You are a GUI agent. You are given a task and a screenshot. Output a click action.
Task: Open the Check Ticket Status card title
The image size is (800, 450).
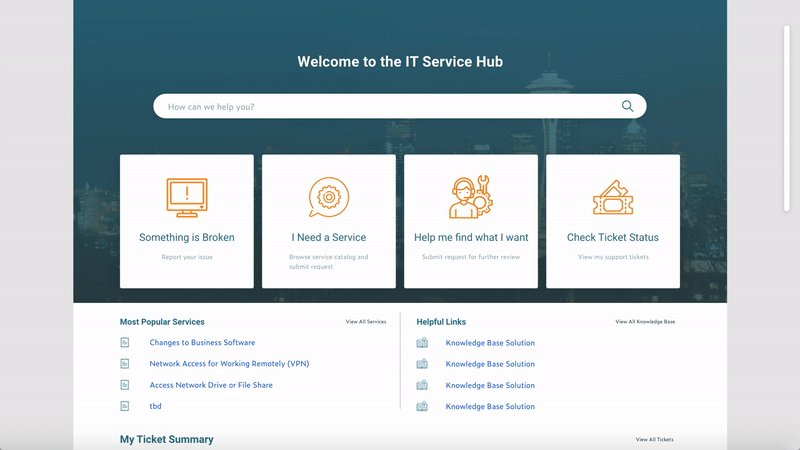(x=613, y=237)
